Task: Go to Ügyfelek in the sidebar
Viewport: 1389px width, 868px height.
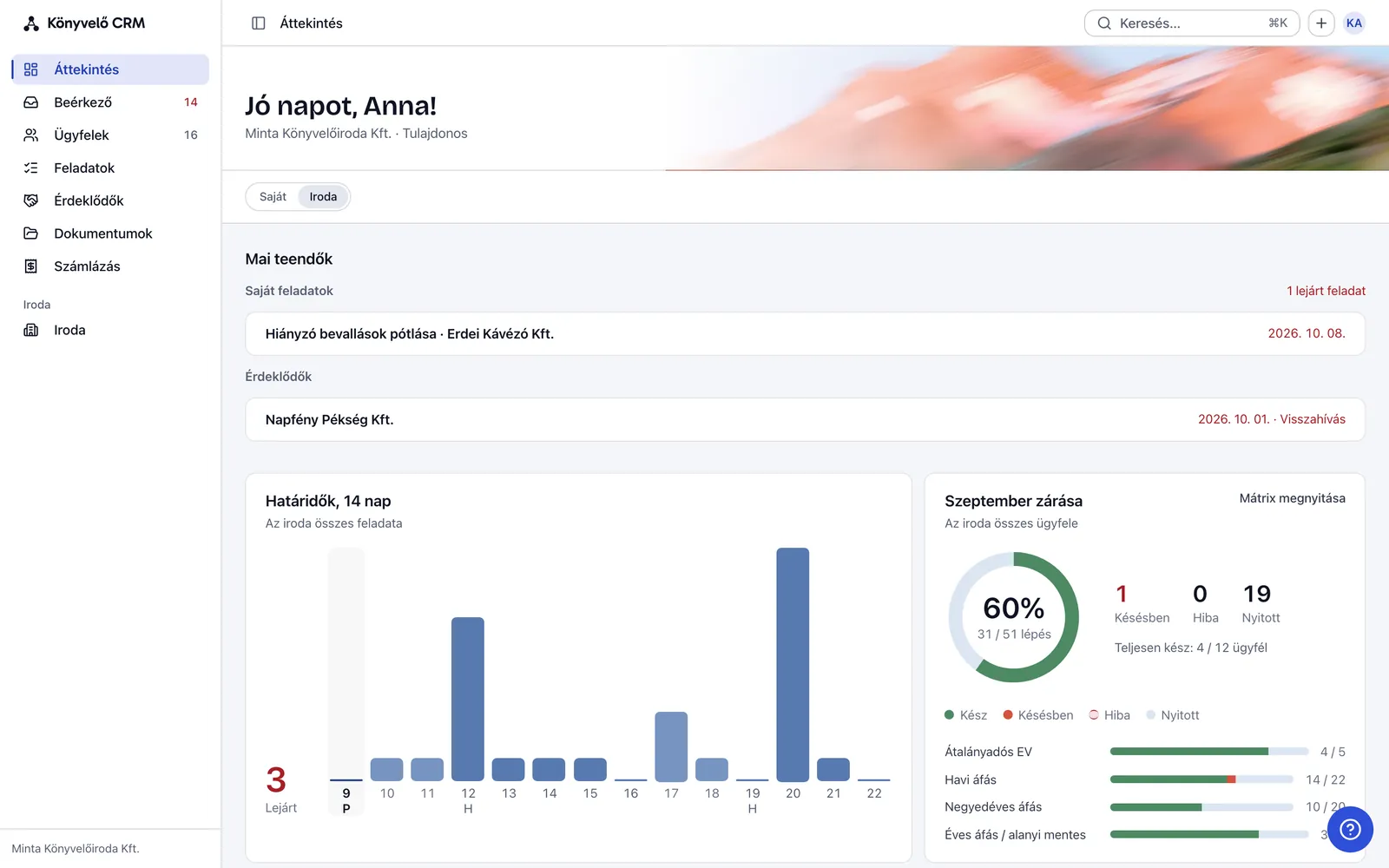Action: pos(110,135)
